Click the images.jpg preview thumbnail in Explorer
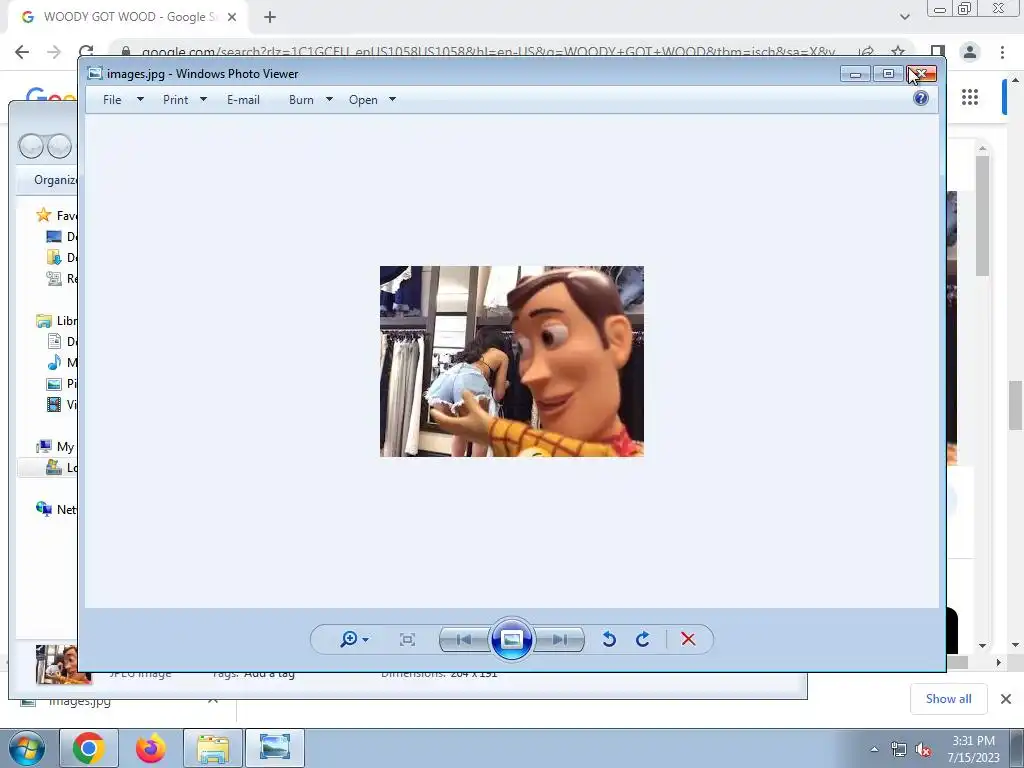This screenshot has height=768, width=1024. point(63,664)
